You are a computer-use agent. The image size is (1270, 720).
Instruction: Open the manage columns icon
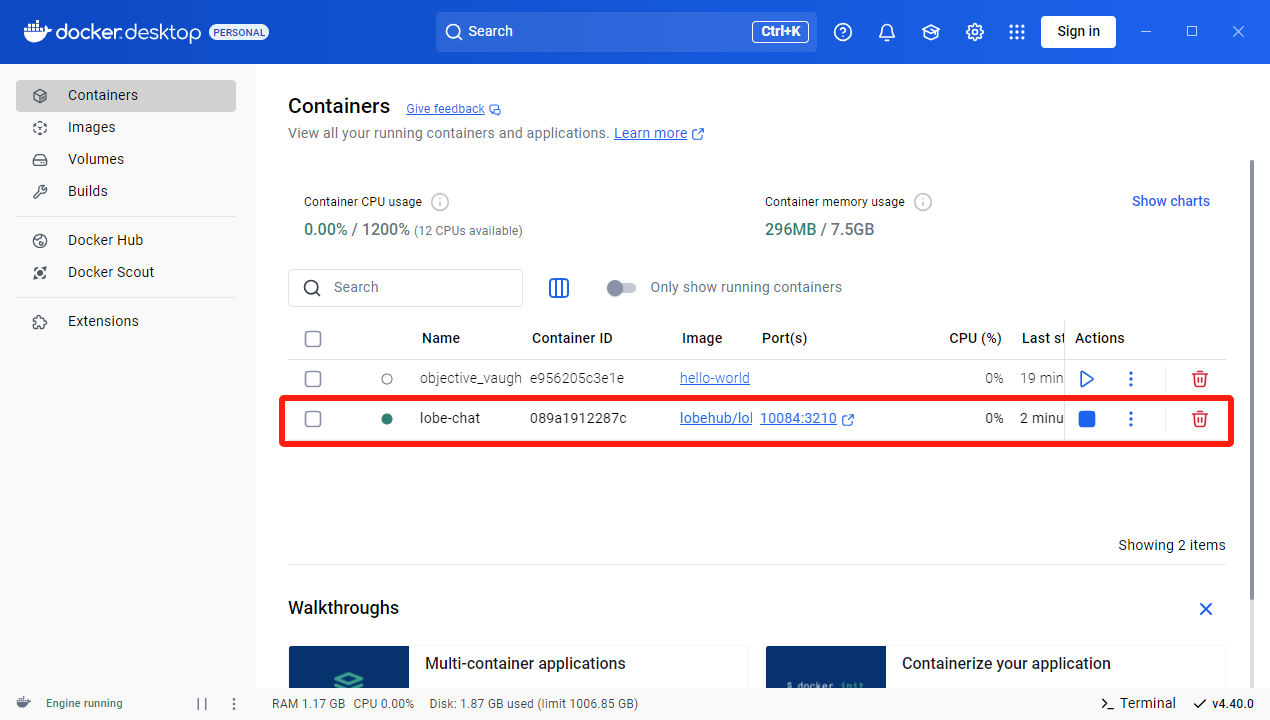click(x=559, y=288)
